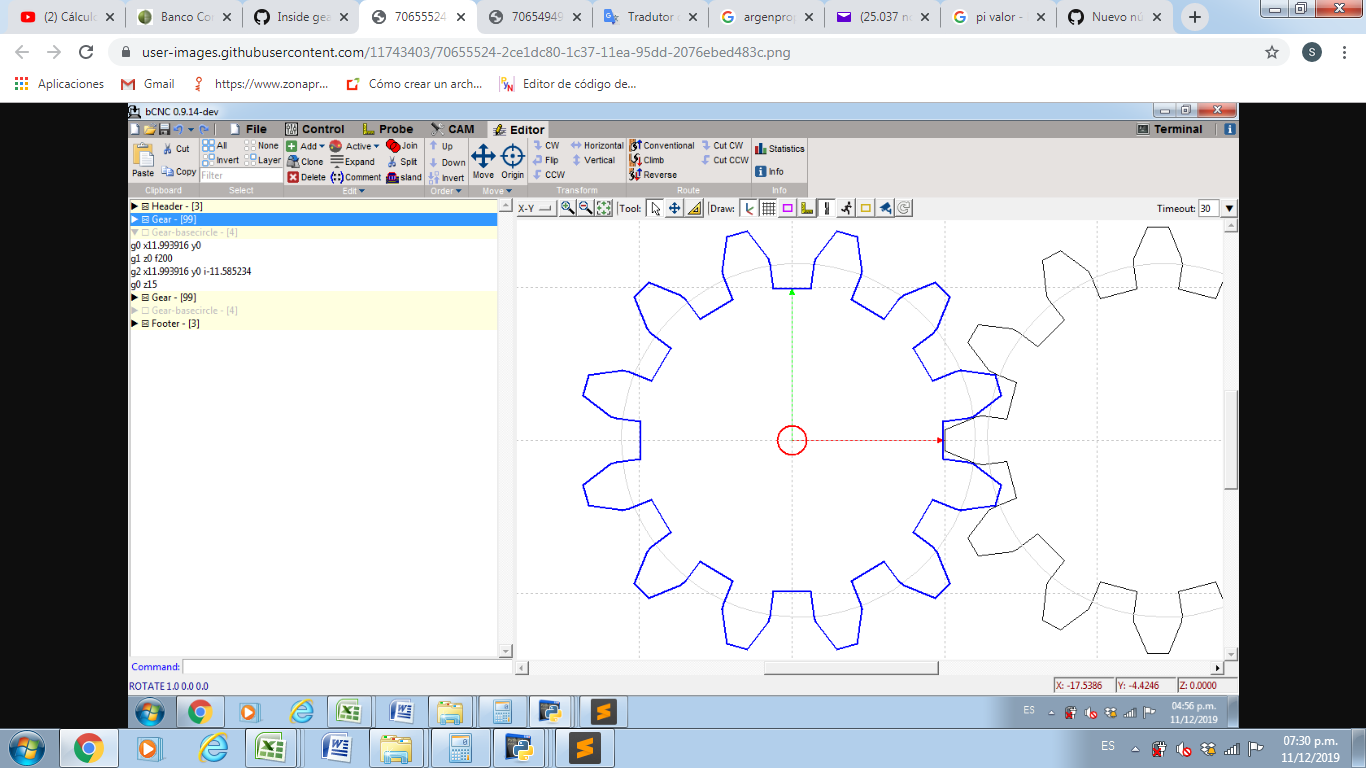Click the fit to screen icon
1366x768 pixels.
[x=604, y=208]
